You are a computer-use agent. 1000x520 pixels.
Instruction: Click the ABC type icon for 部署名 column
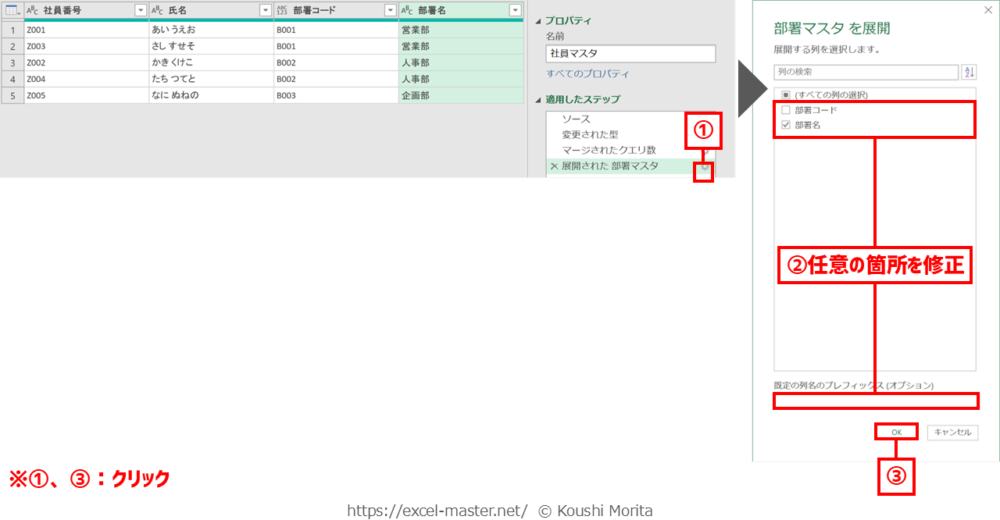408,10
